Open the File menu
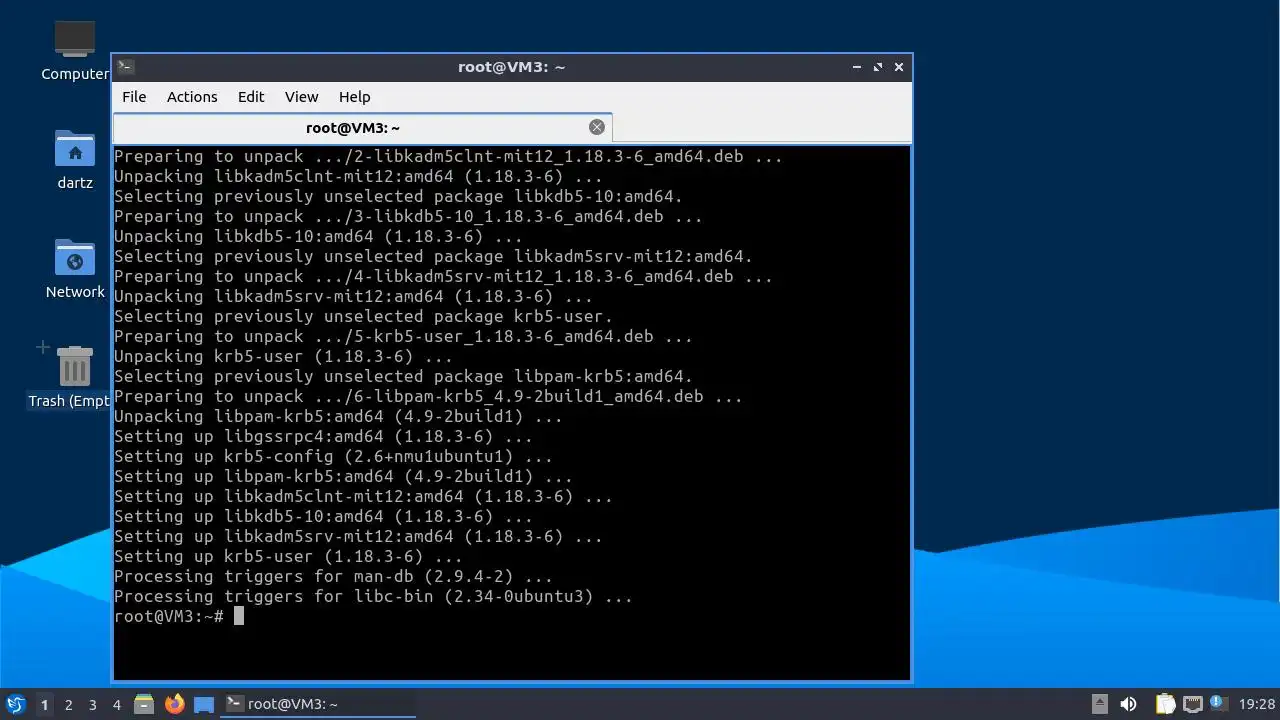1280x720 pixels. [x=134, y=97]
